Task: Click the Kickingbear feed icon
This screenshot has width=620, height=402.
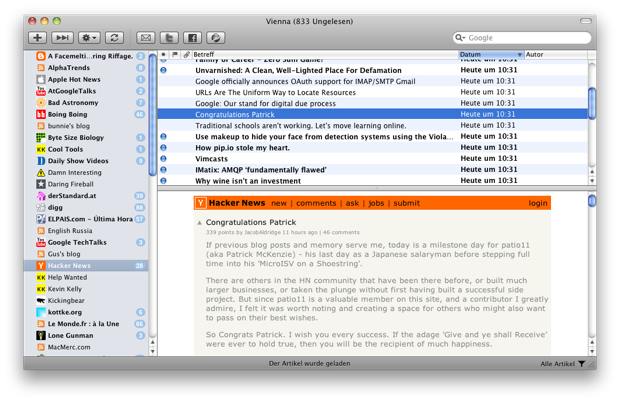Action: [41, 300]
